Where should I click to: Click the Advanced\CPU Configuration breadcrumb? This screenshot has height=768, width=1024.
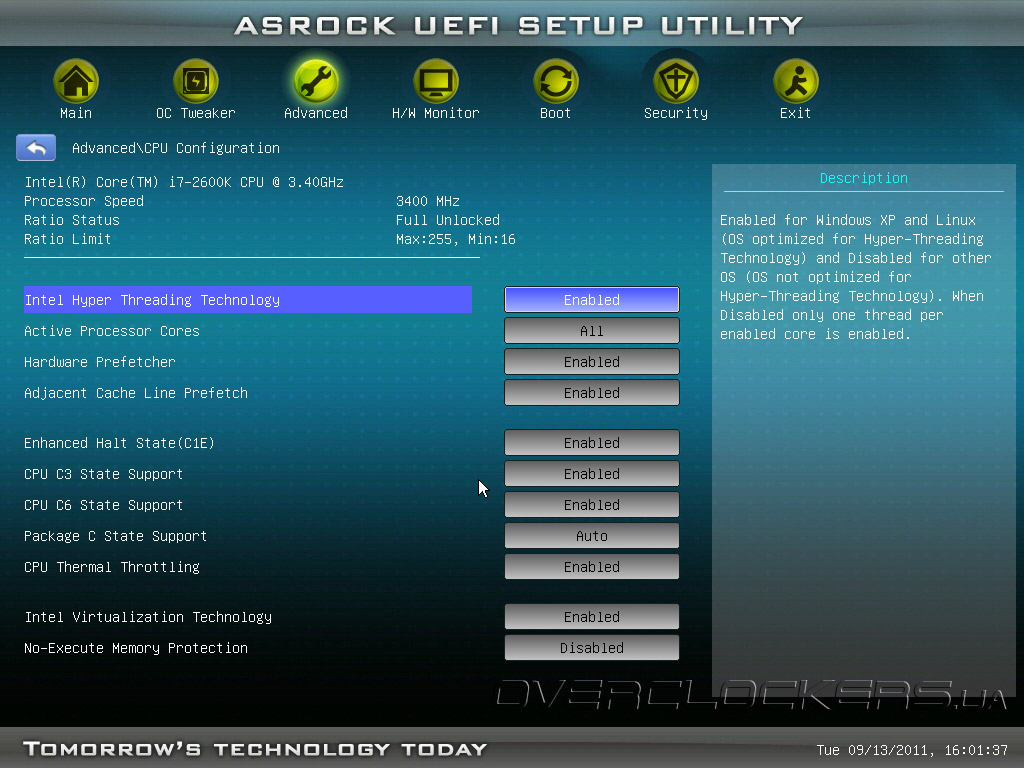pos(176,148)
